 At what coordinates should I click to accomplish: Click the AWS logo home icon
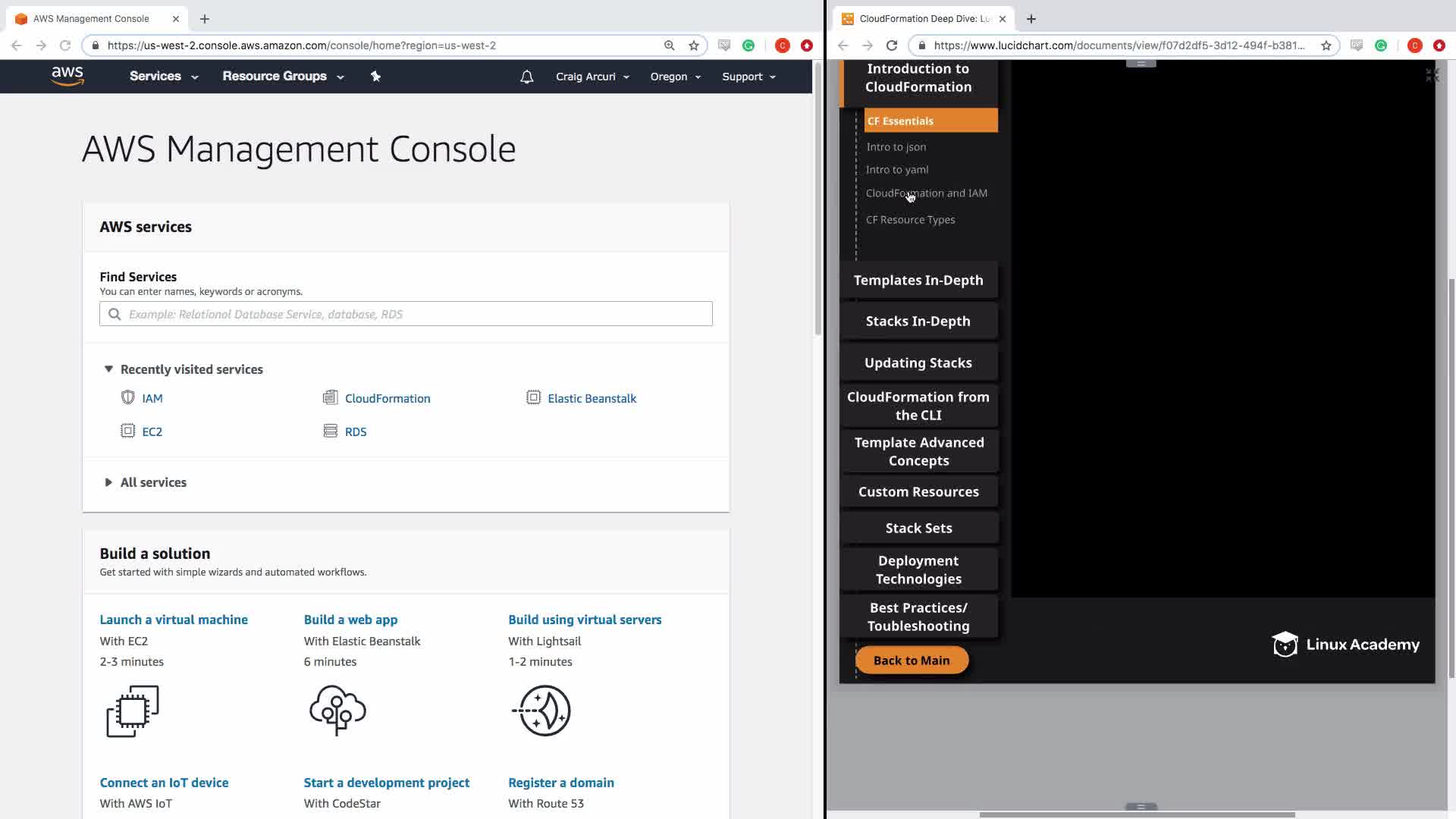67,76
